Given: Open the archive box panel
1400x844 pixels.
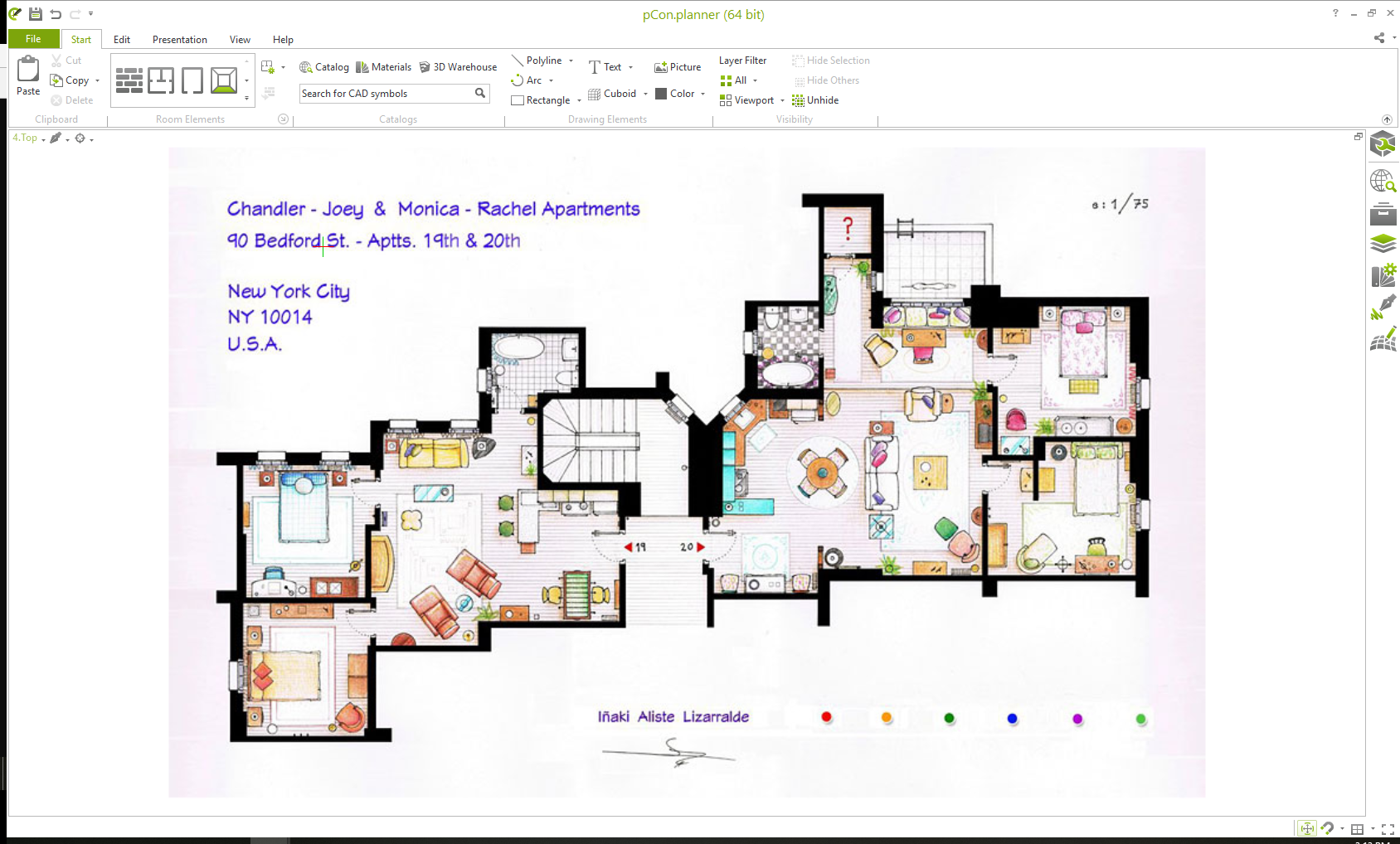Looking at the screenshot, I should pos(1383,214).
